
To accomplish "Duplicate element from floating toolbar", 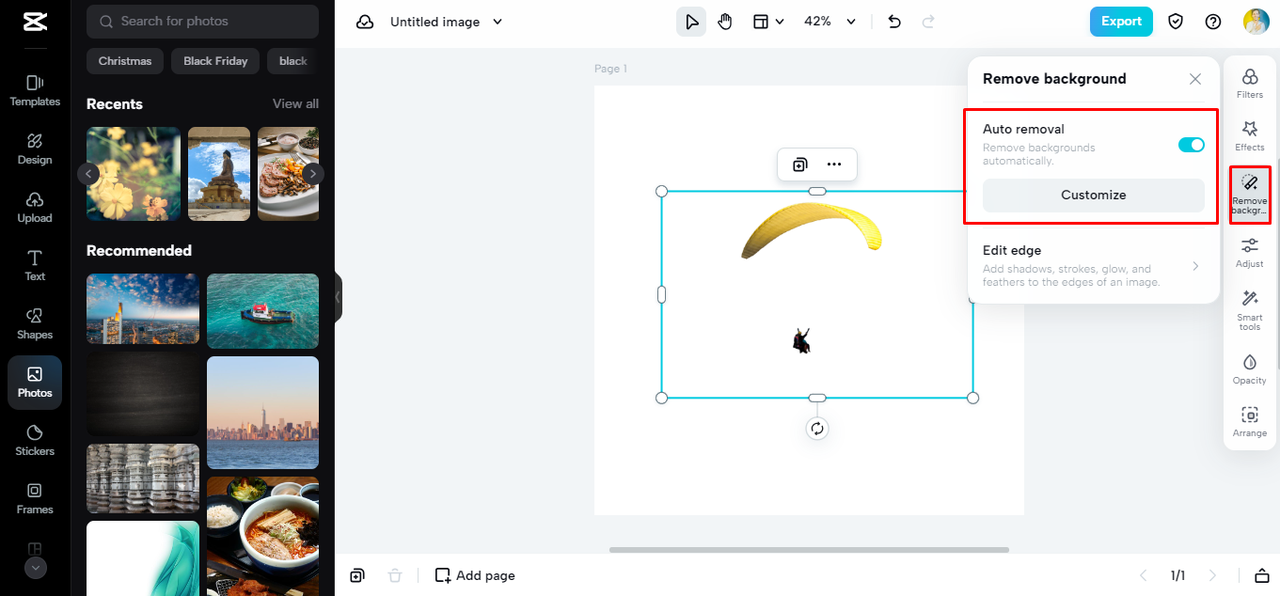I will pyautogui.click(x=800, y=165).
